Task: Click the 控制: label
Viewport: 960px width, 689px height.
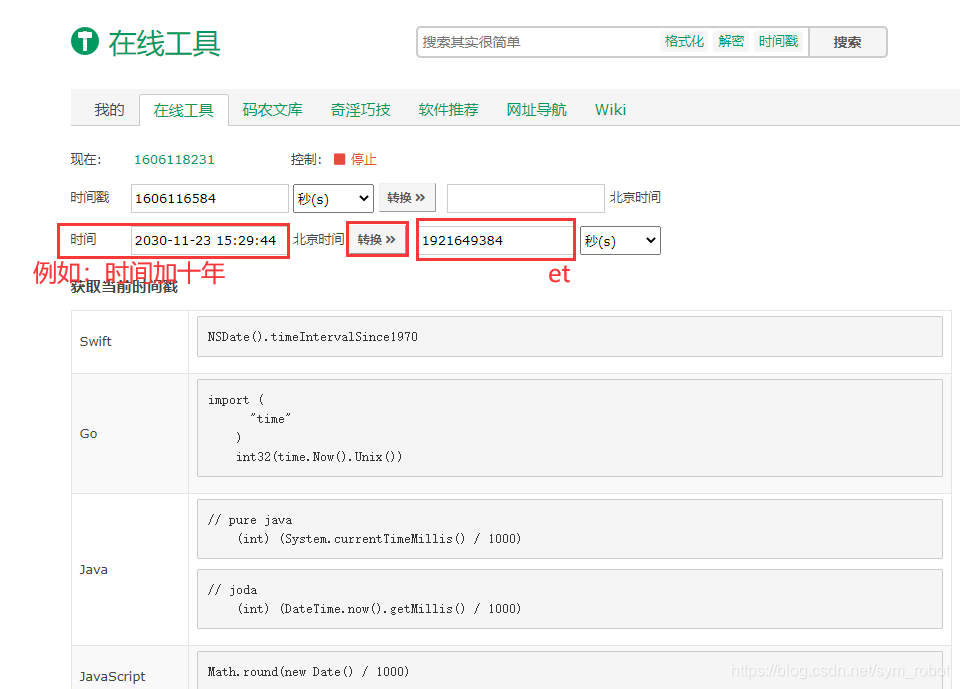Action: pyautogui.click(x=306, y=159)
